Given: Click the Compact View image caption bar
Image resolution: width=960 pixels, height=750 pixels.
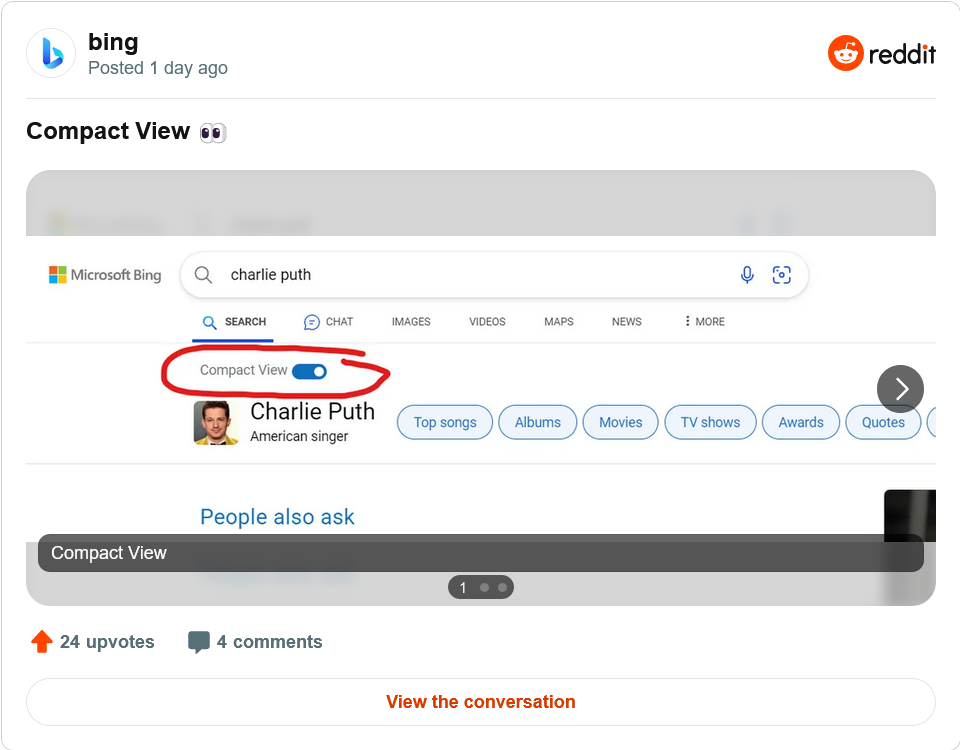Looking at the screenshot, I should click(x=481, y=553).
